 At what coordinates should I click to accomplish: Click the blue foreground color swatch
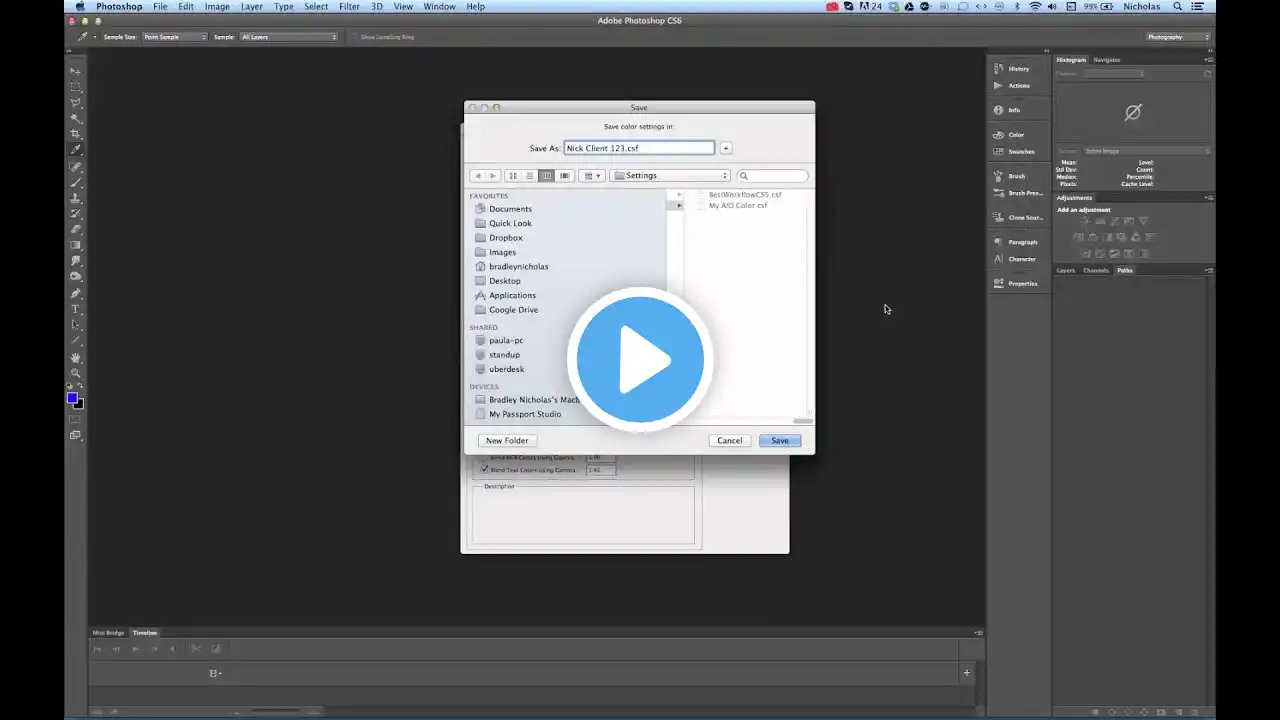[72, 398]
